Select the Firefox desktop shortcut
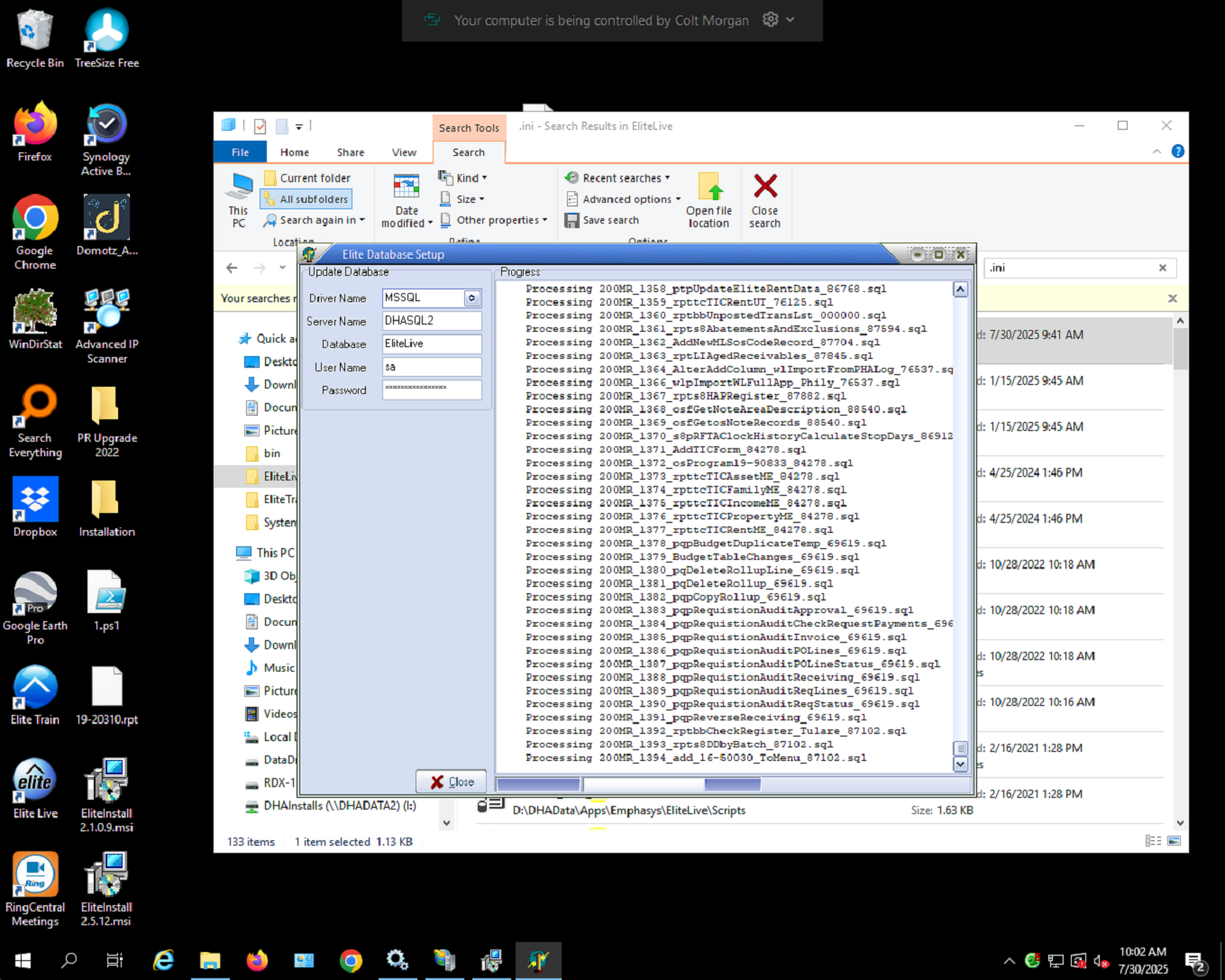The image size is (1225, 980). click(35, 133)
